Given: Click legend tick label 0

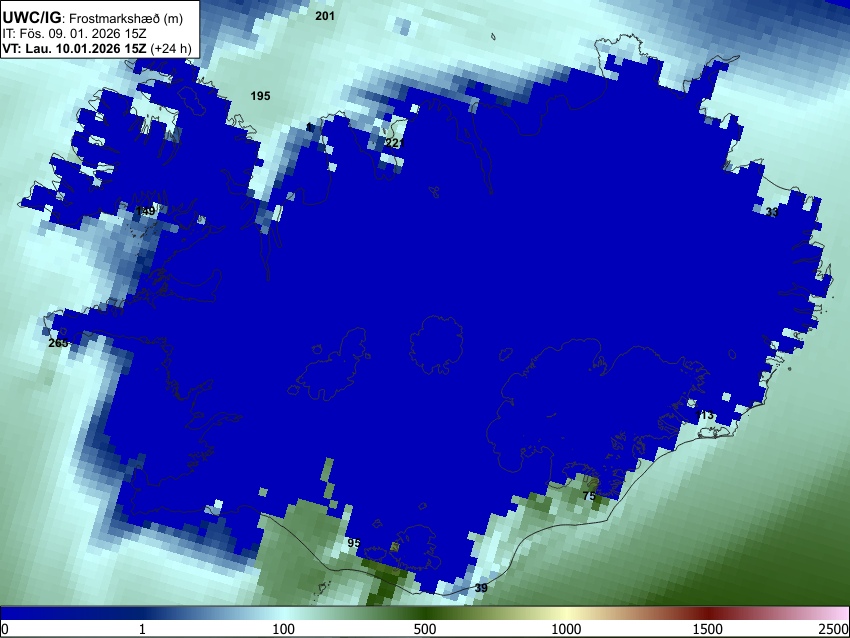Looking at the screenshot, I should pyautogui.click(x=5, y=629).
